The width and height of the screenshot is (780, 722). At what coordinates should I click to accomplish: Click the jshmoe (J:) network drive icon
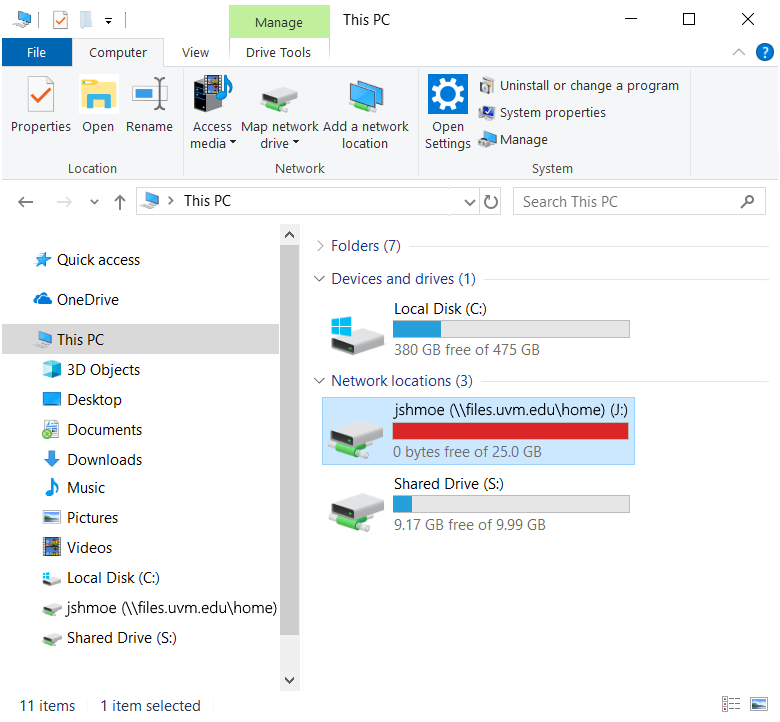(355, 438)
